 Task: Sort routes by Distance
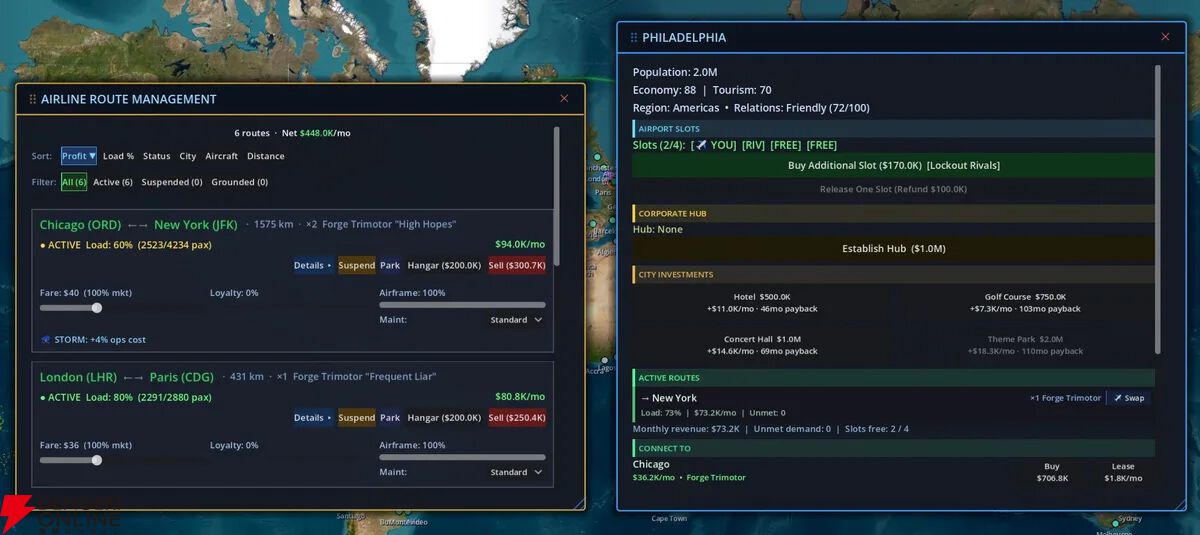[266, 156]
